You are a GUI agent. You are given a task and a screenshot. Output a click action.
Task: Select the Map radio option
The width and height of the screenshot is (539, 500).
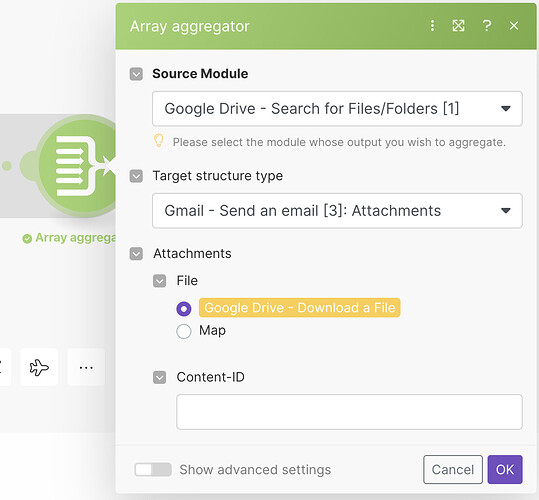184,331
